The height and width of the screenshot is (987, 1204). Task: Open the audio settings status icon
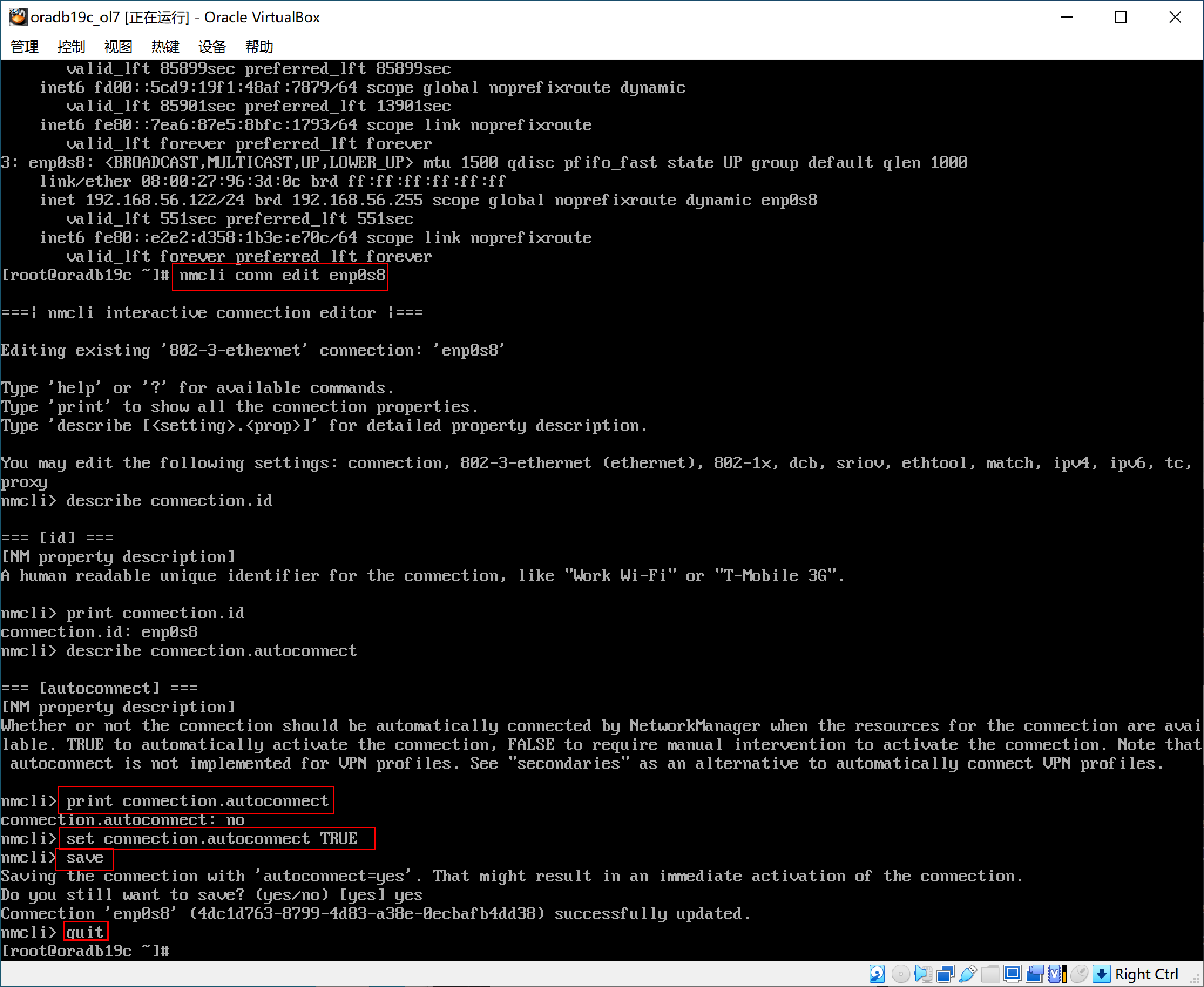923,975
